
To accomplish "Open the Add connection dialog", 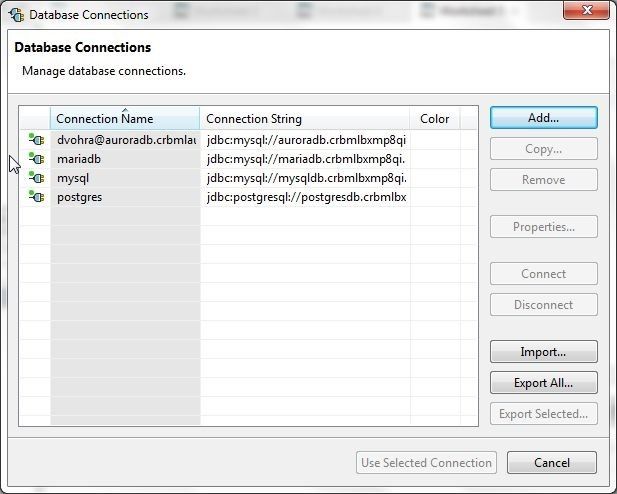I will [543, 118].
